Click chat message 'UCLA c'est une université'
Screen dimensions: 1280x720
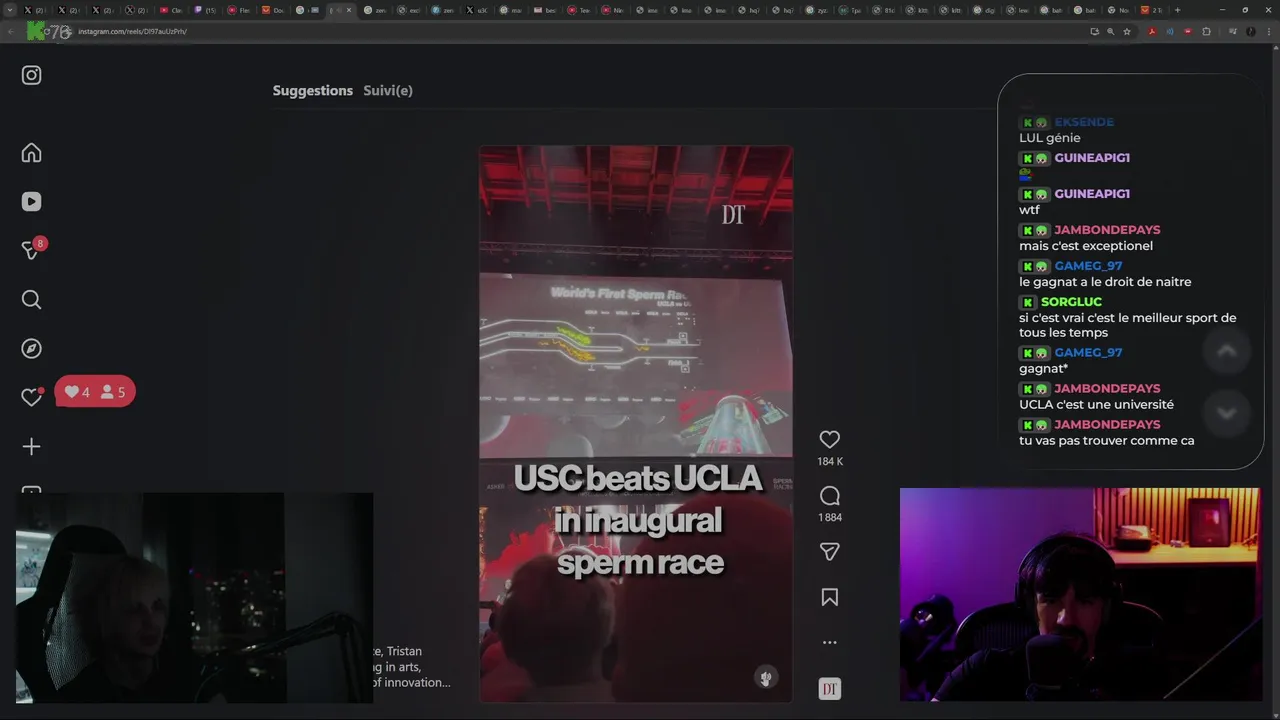point(1096,405)
